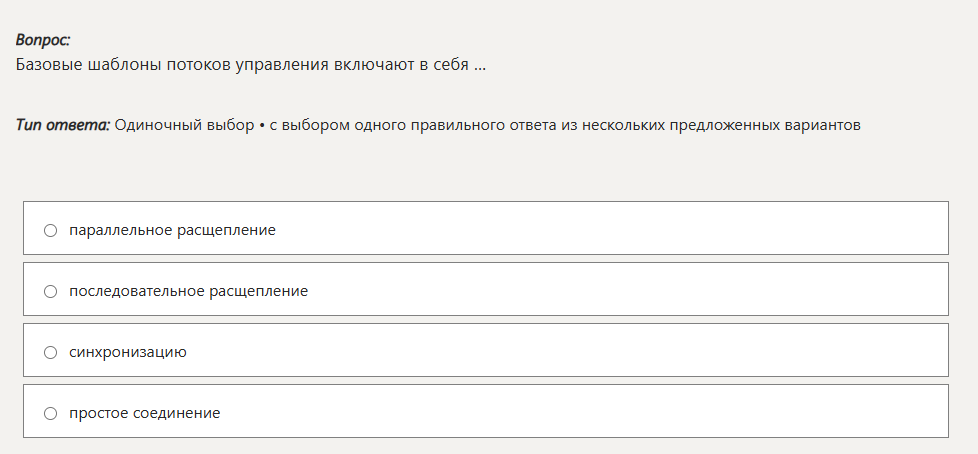Mark the синхронизацию radio button
The image size is (978, 454).
tap(51, 352)
